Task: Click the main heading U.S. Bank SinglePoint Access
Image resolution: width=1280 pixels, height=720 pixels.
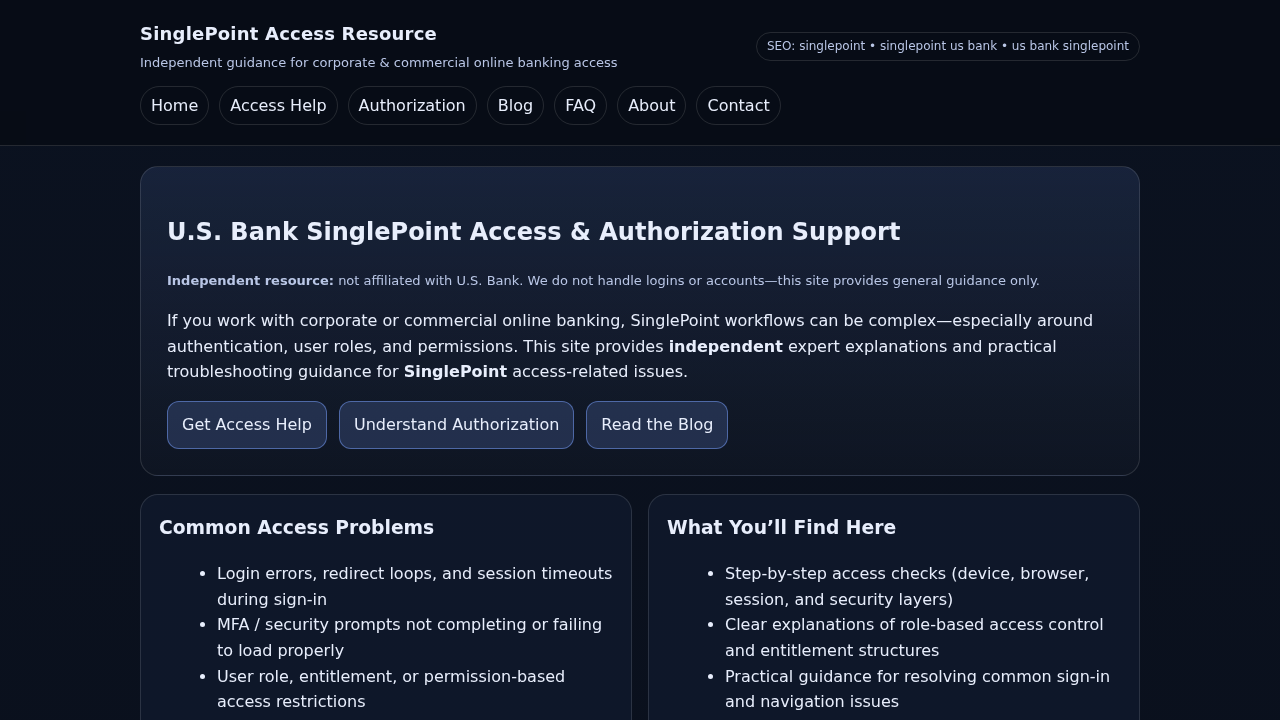Action: (x=533, y=232)
